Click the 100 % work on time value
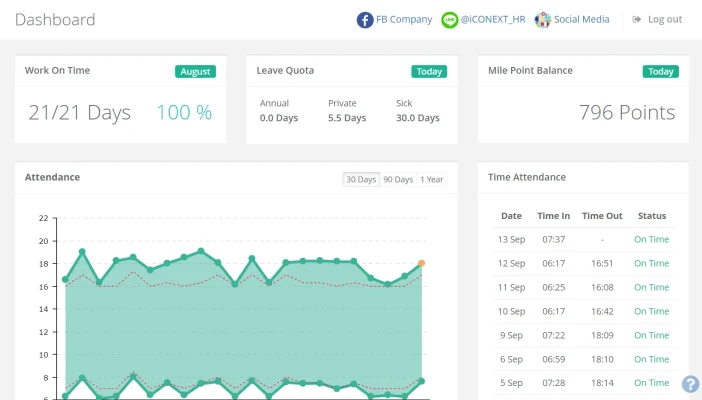Image resolution: width=702 pixels, height=400 pixels. (x=184, y=113)
